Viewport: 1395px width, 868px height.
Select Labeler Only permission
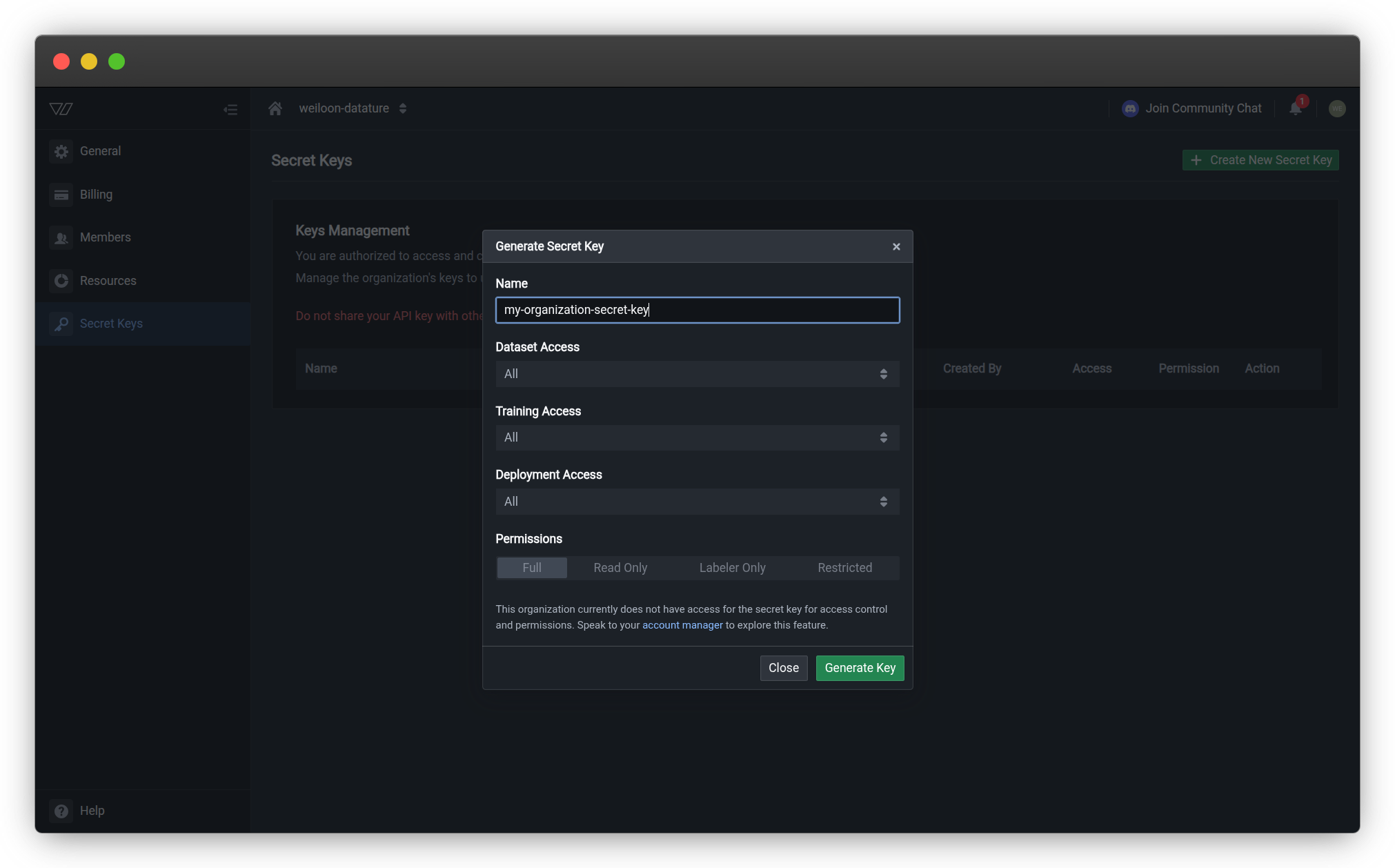732,567
